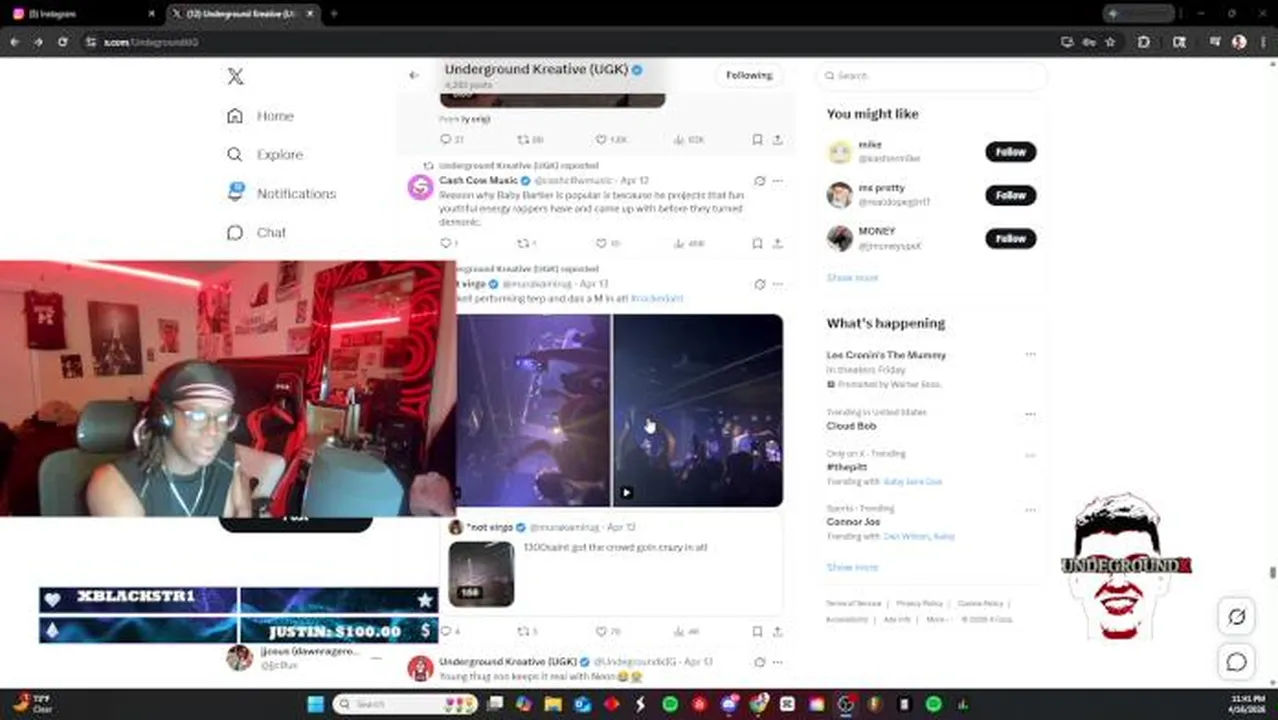This screenshot has width=1278, height=720.
Task: Click the Following button on profile header
Action: (749, 75)
